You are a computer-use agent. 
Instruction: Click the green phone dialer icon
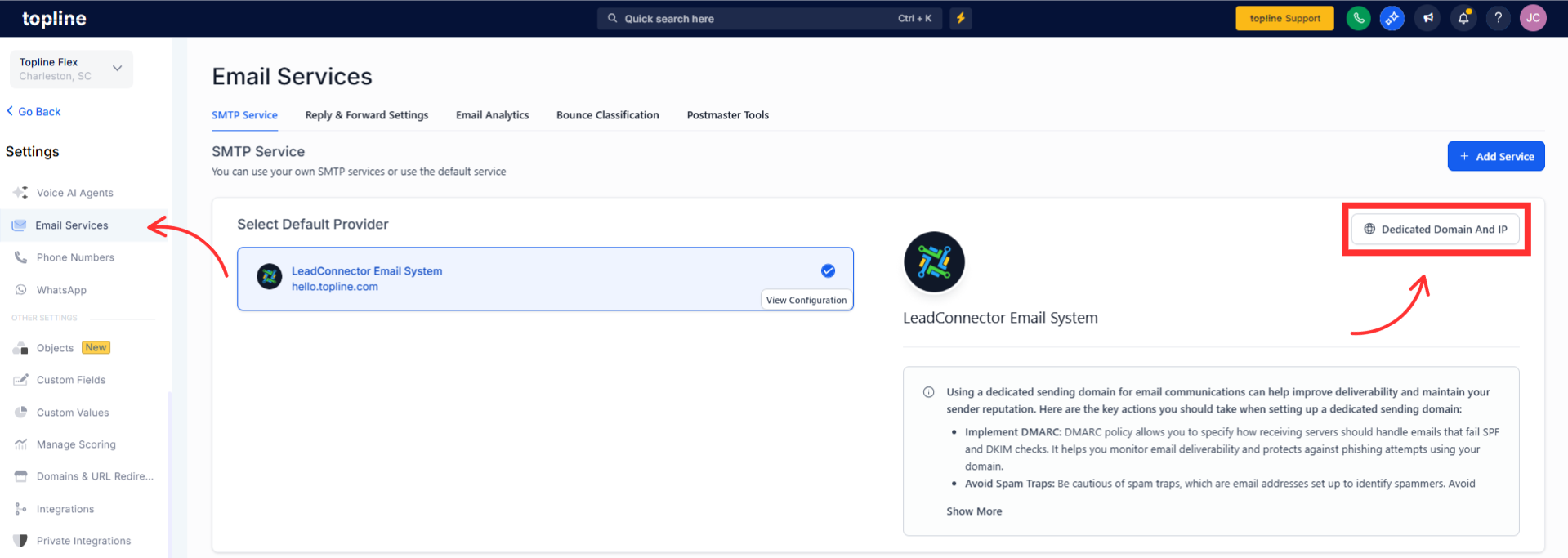(x=1358, y=18)
